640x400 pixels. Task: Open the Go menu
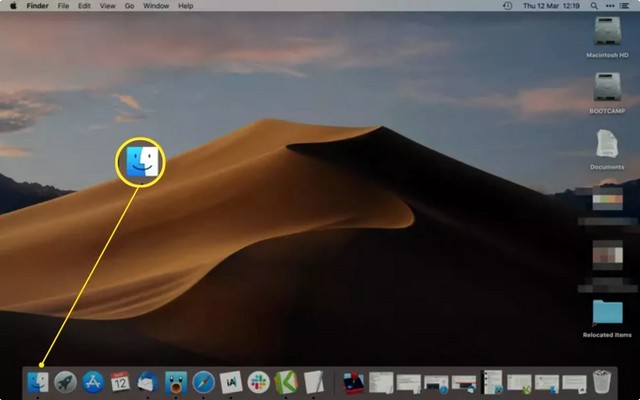click(130, 6)
